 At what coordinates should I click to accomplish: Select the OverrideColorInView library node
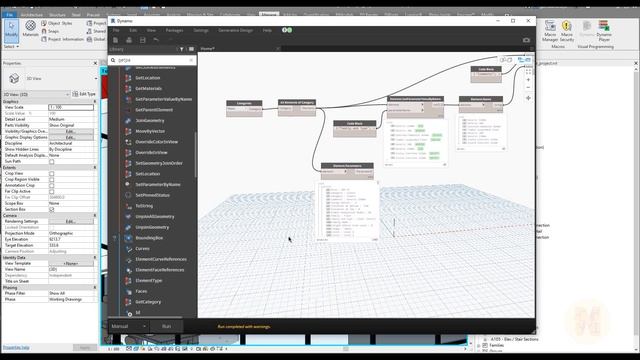[156, 142]
